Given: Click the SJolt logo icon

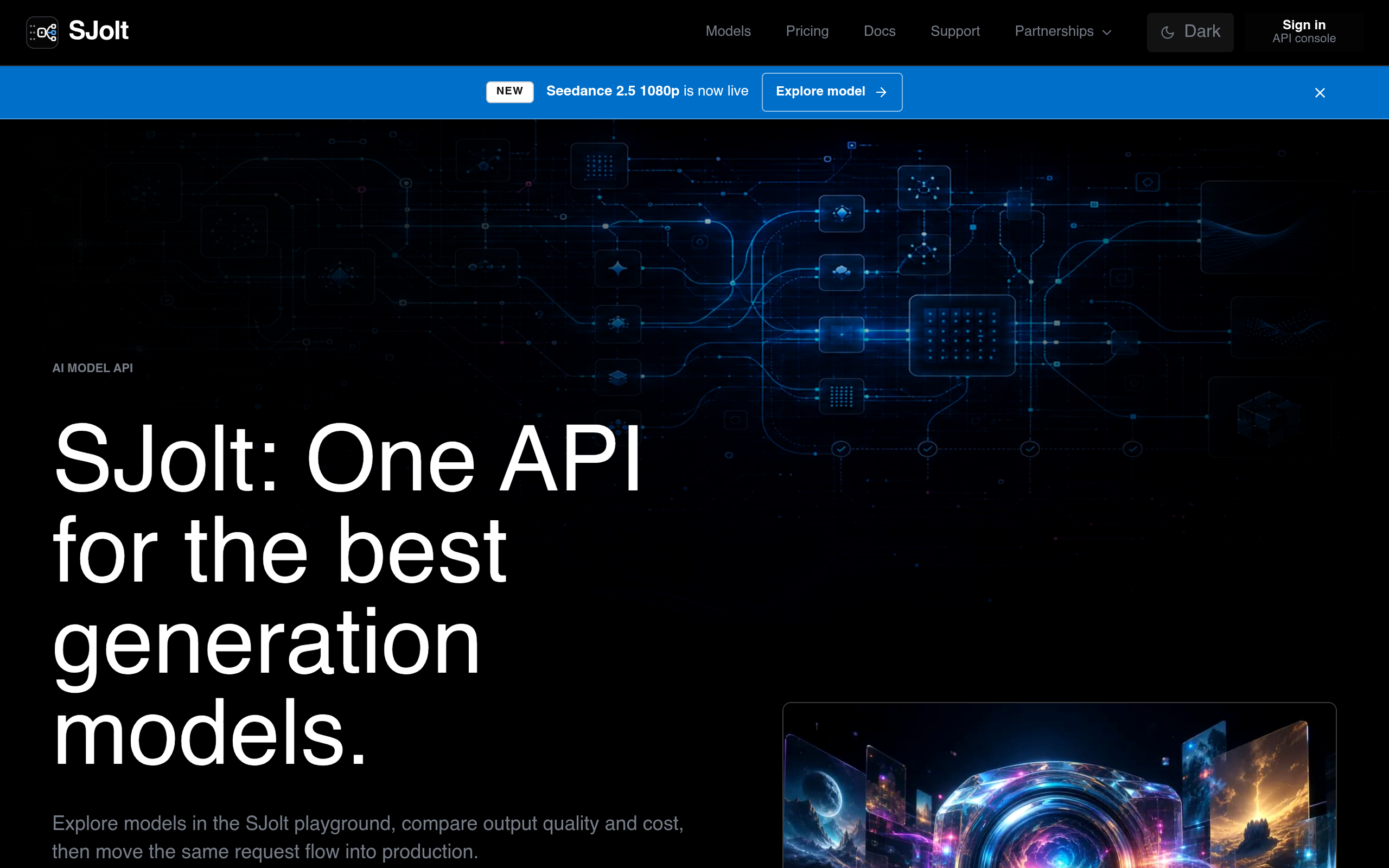Looking at the screenshot, I should [x=42, y=32].
